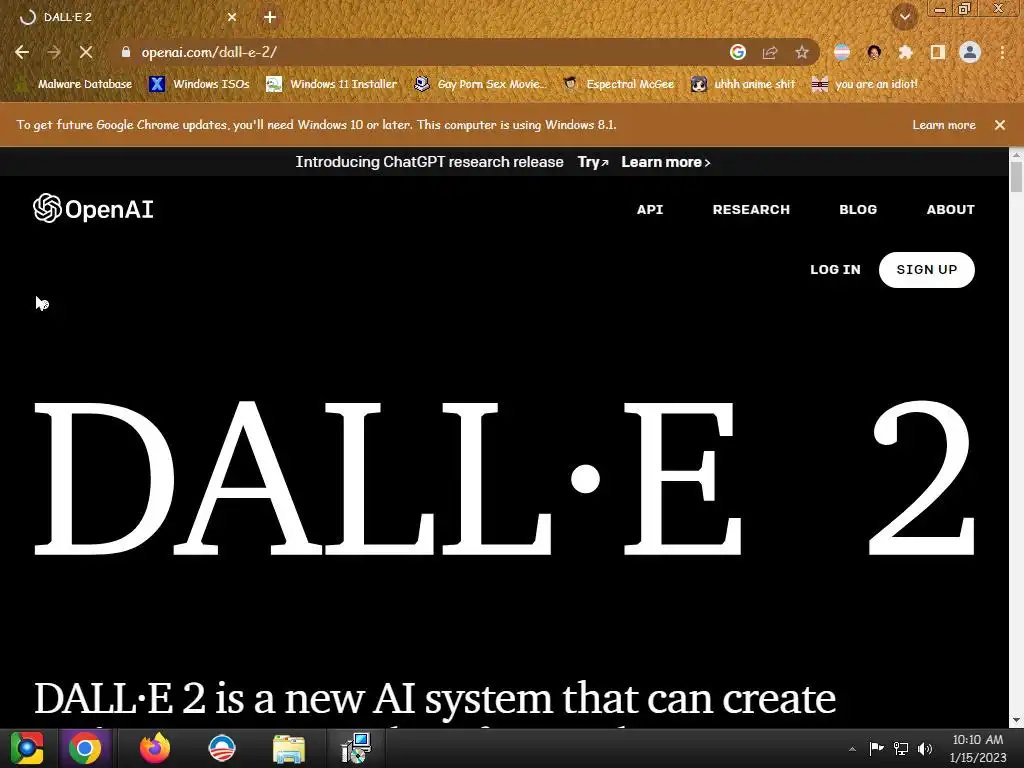The image size is (1024, 768).
Task: Go back to the previous page
Action: click(x=22, y=52)
